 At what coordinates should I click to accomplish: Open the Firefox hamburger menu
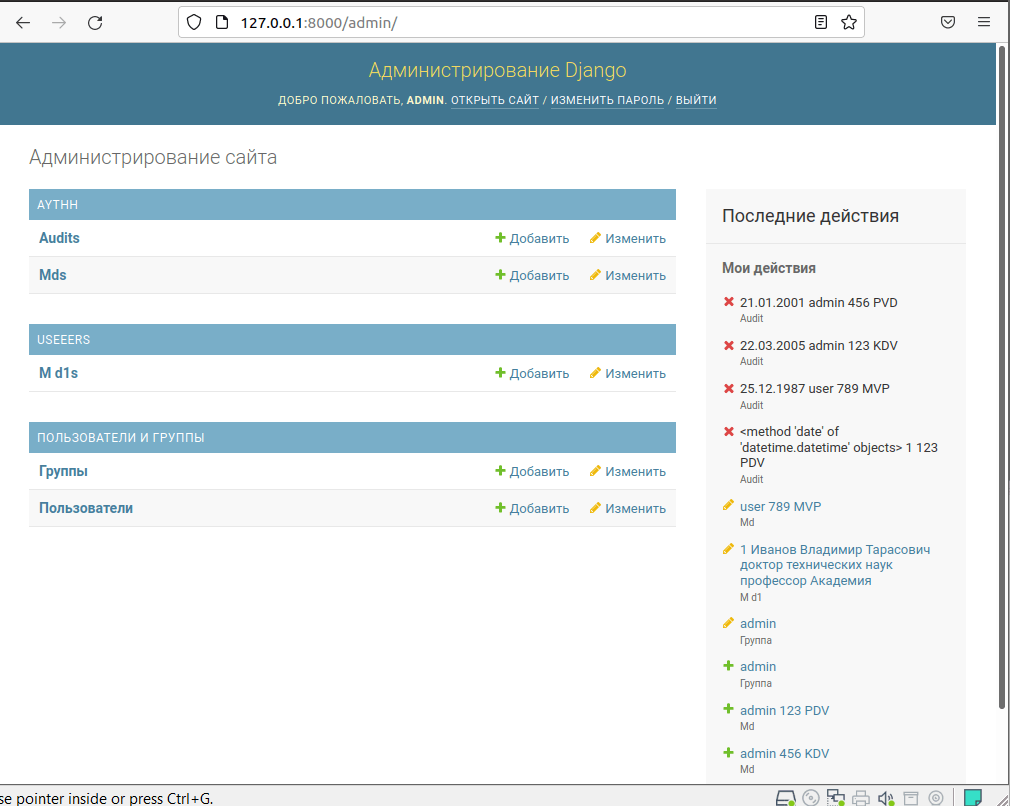click(x=984, y=22)
